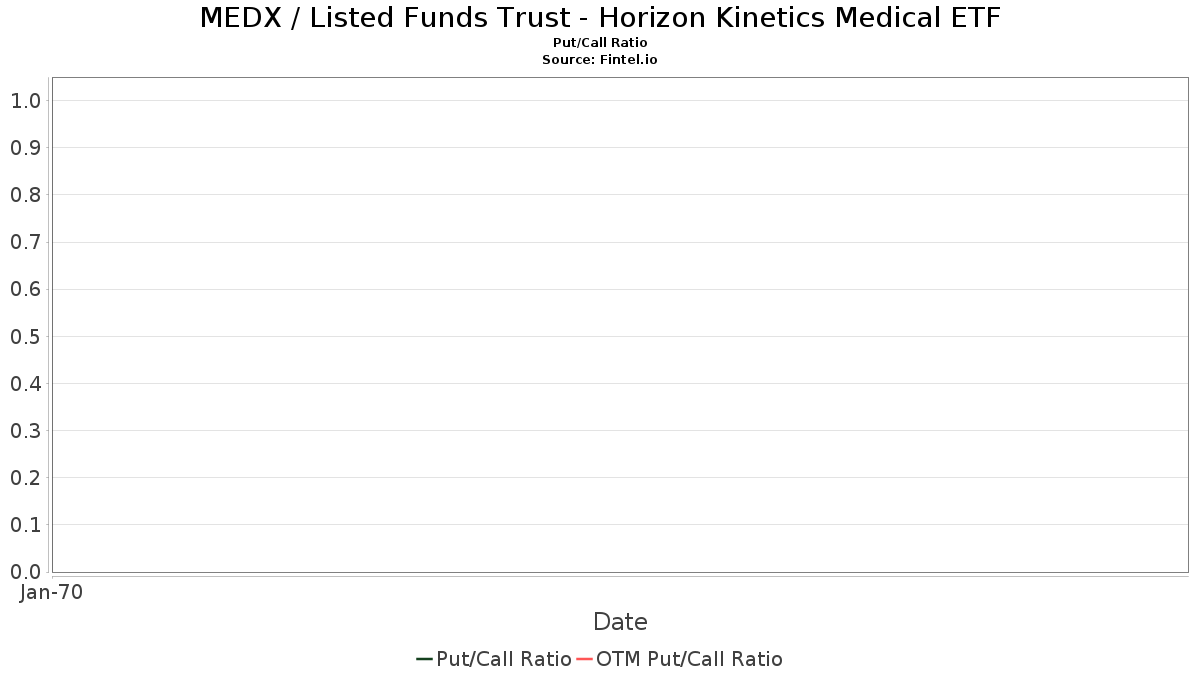Click the Date axis title
The image size is (1200, 675).
(620, 622)
